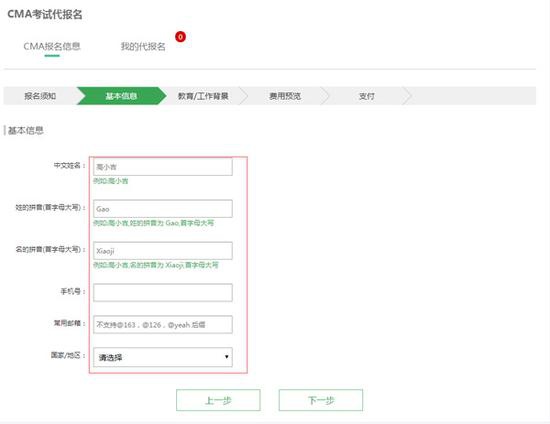Screen dimensions: 550x424
Task: Click the 国家/地区 label
Action: click(x=68, y=355)
